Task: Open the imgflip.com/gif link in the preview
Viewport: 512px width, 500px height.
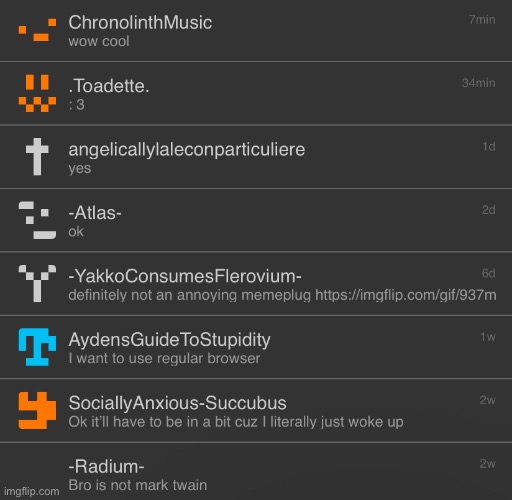Action: [x=406, y=295]
